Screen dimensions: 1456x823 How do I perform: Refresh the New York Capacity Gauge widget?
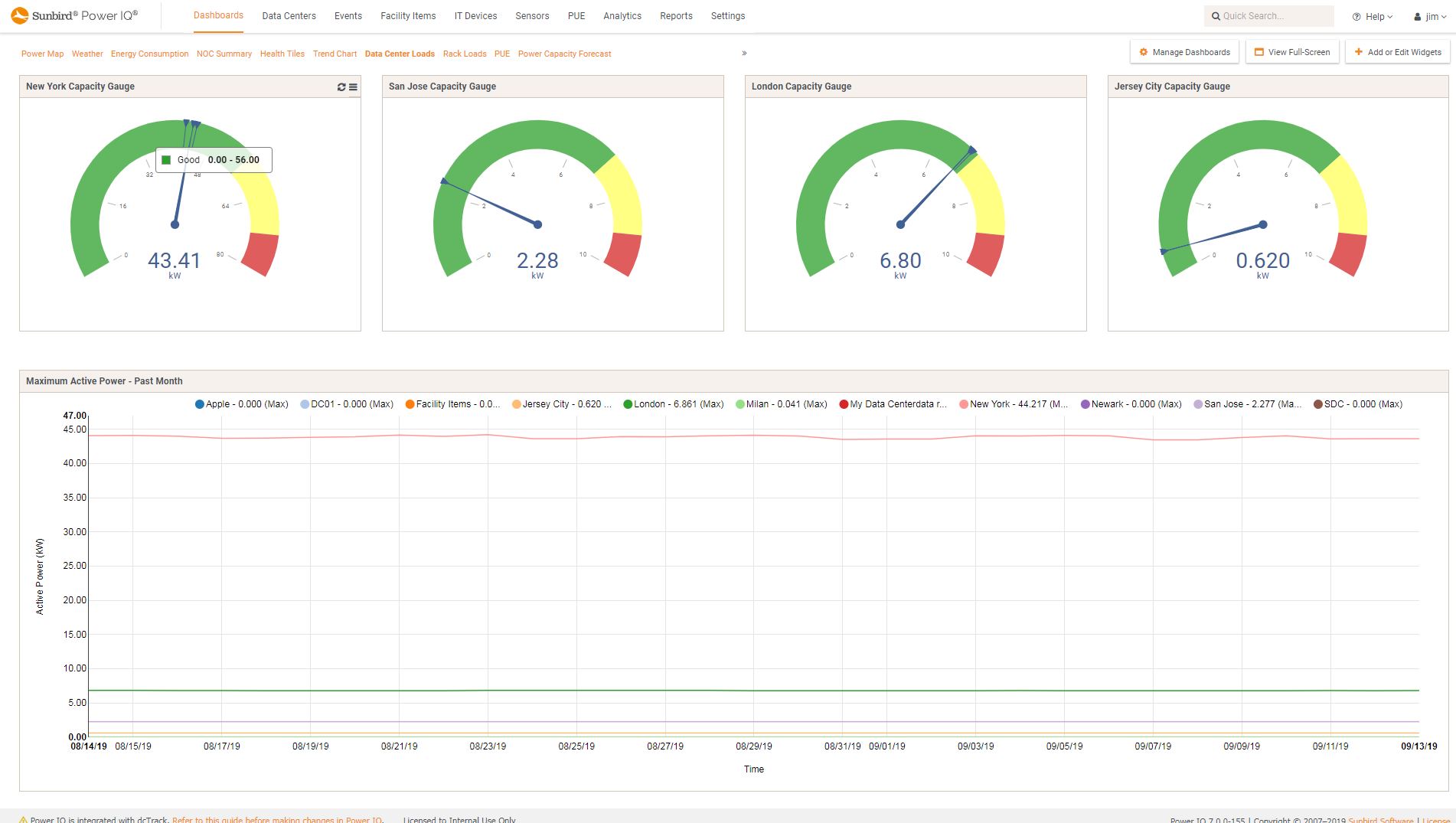point(341,87)
